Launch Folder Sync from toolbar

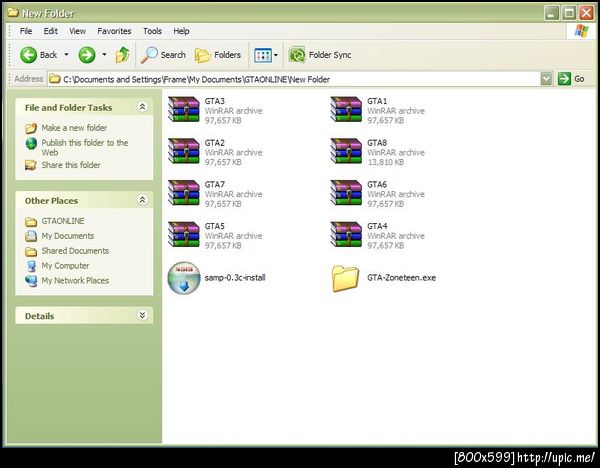(x=320, y=55)
